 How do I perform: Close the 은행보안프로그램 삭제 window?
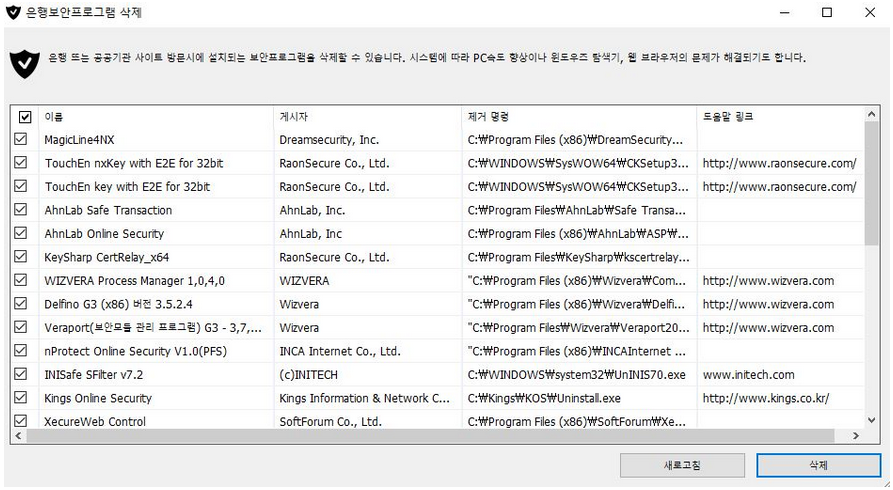point(870,12)
